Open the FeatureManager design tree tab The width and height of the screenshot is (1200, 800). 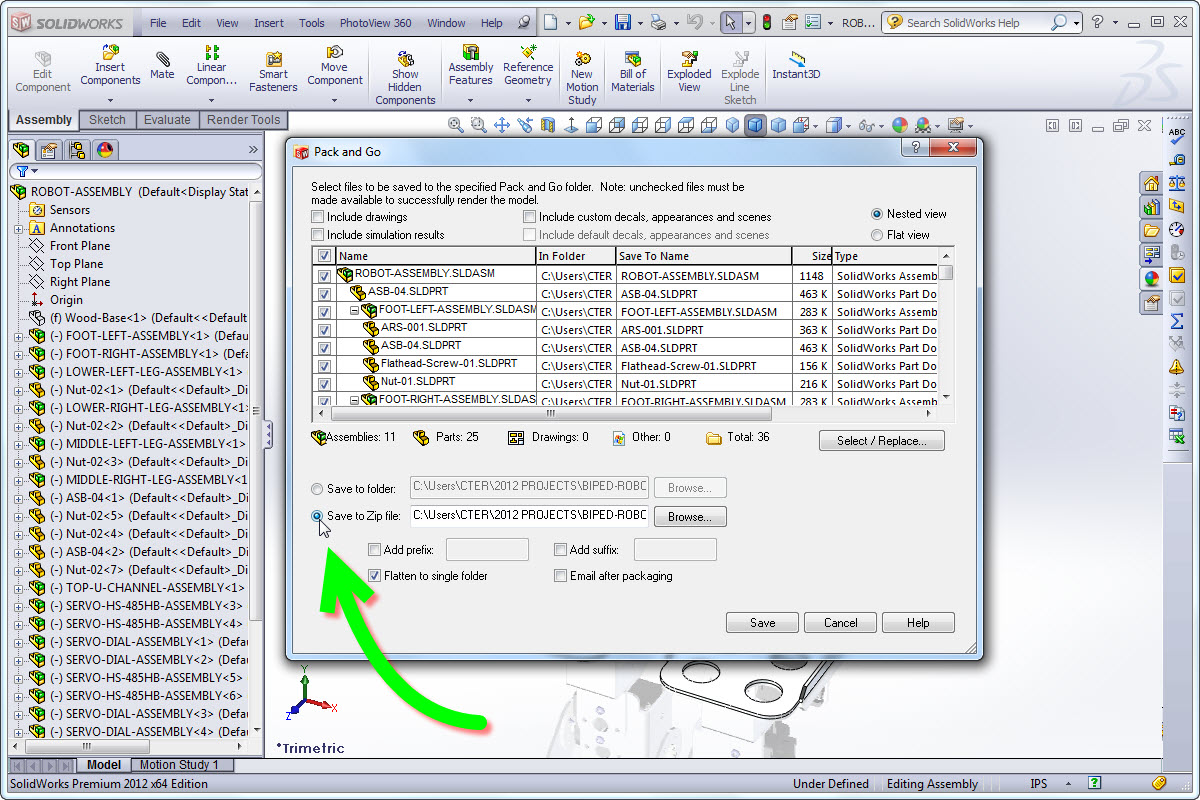(x=21, y=150)
